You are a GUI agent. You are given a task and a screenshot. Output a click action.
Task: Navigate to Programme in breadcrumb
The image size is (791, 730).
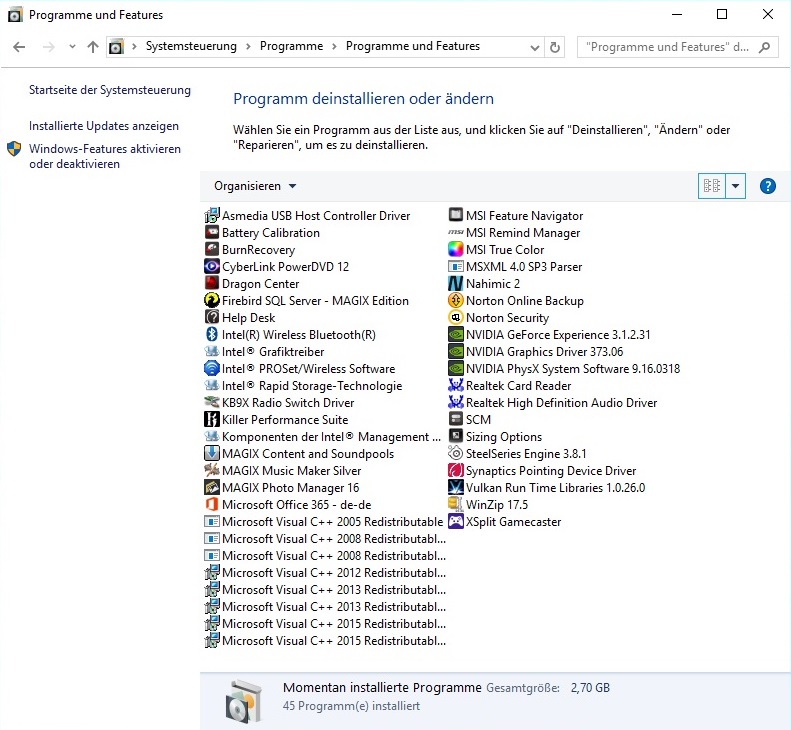(x=291, y=46)
